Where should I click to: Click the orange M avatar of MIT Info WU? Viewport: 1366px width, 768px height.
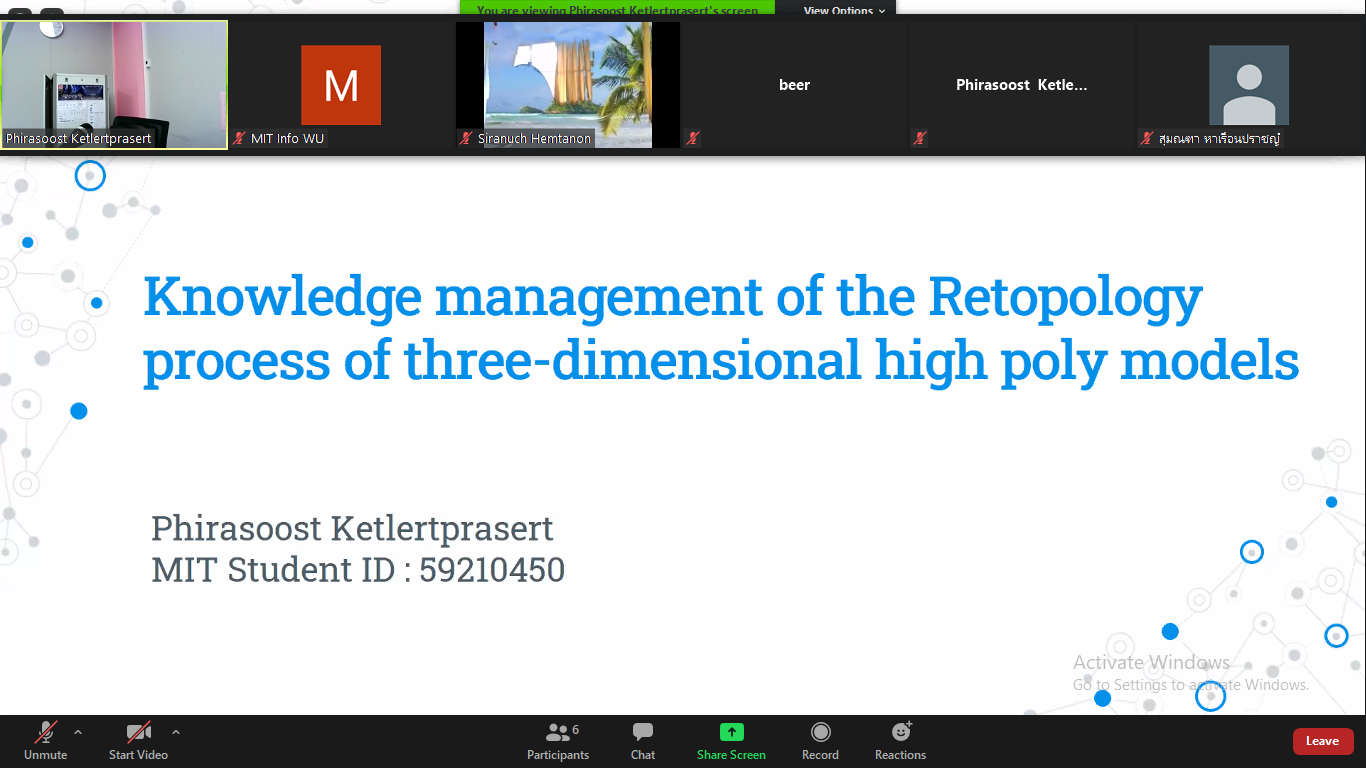[x=341, y=85]
